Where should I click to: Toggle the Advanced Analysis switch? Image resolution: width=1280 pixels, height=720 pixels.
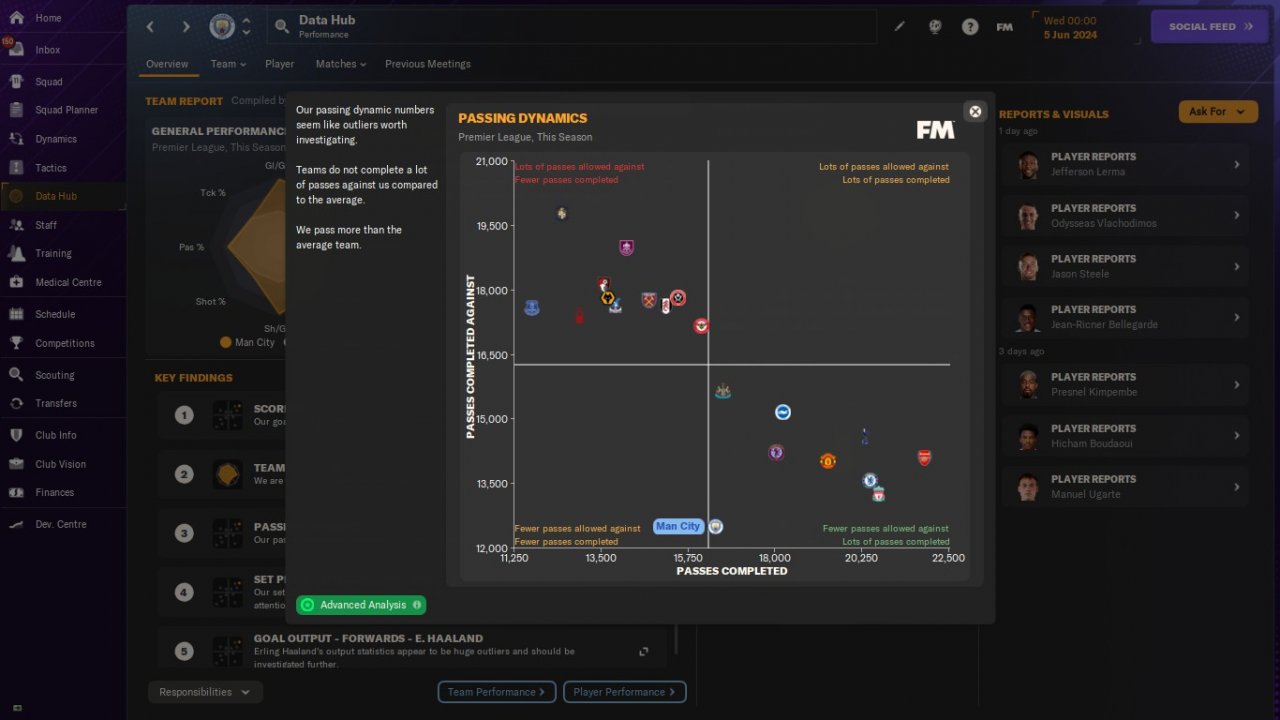308,605
